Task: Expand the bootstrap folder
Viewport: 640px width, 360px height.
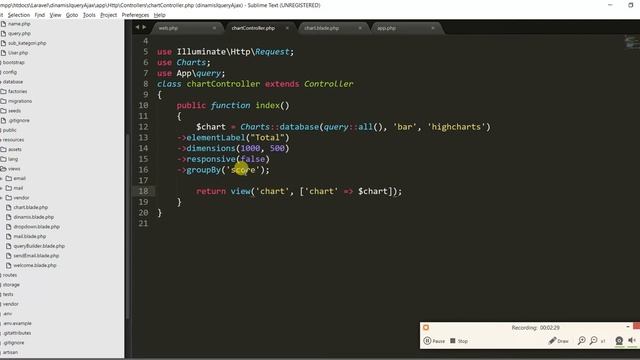Action: click(13, 62)
